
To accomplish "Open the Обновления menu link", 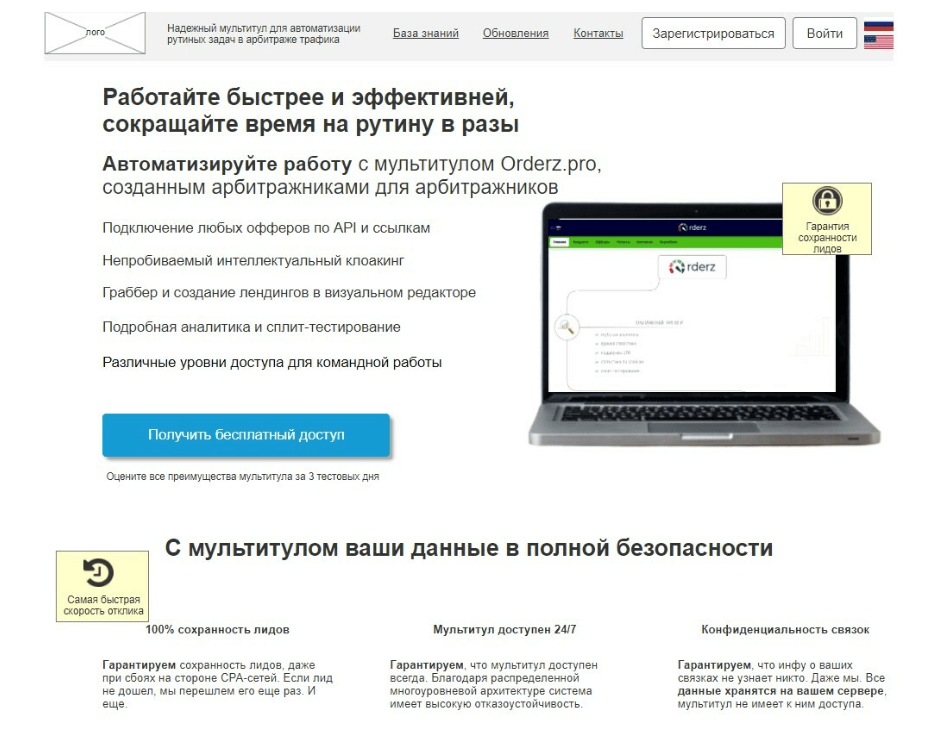I will click(x=516, y=34).
